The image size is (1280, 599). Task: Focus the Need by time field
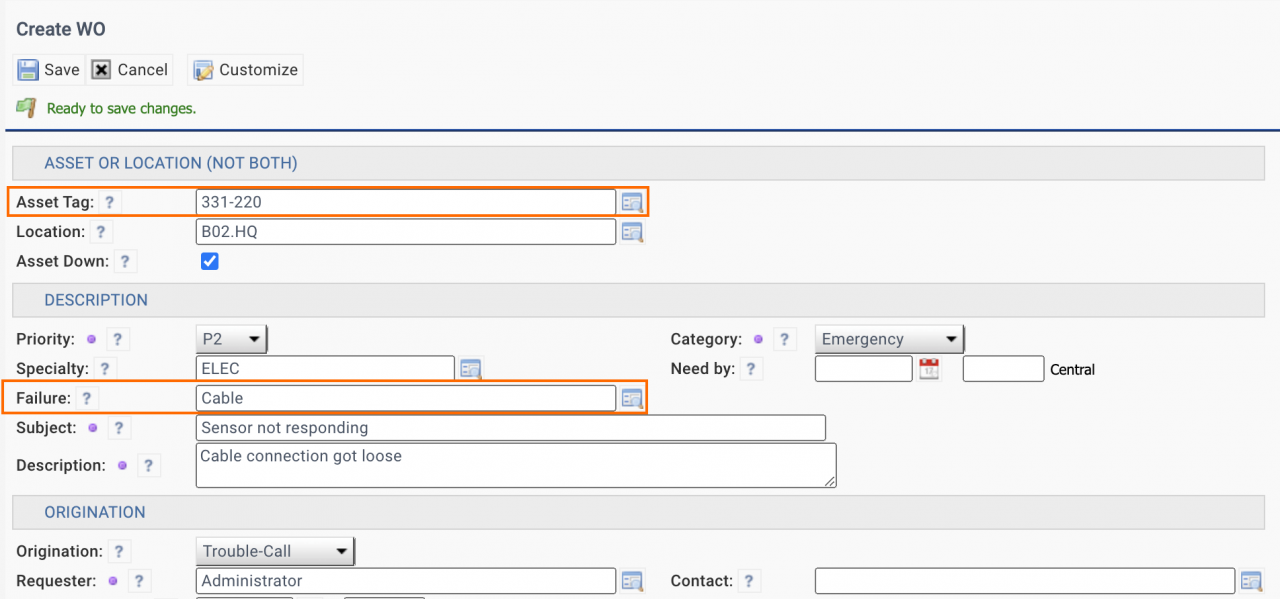tap(1004, 369)
